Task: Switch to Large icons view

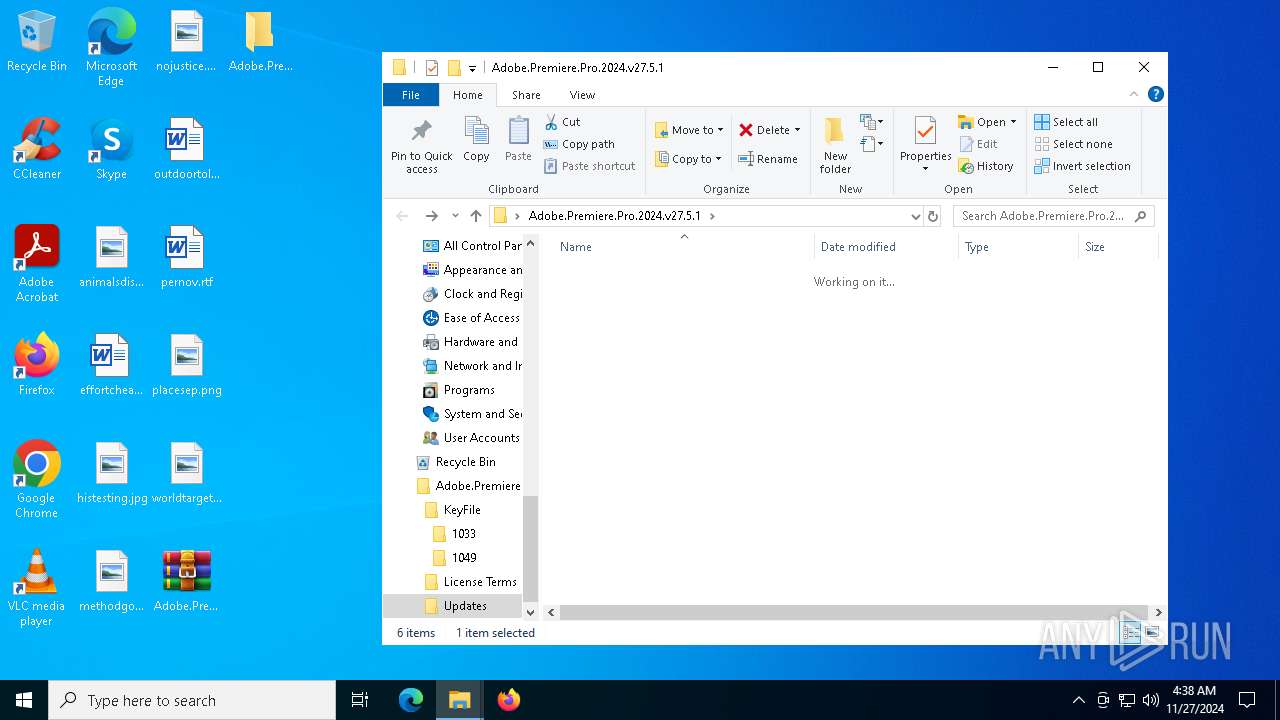Action: [1151, 632]
